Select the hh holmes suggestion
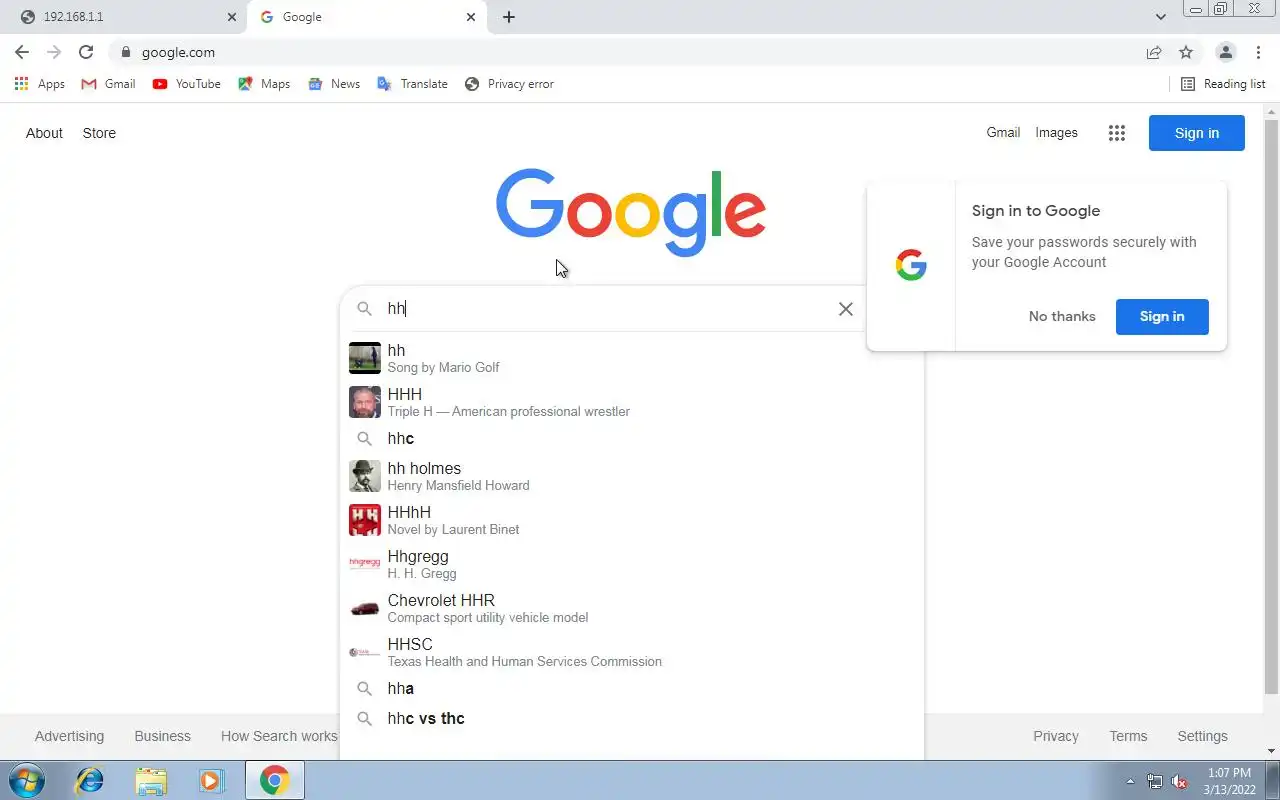 click(x=632, y=476)
